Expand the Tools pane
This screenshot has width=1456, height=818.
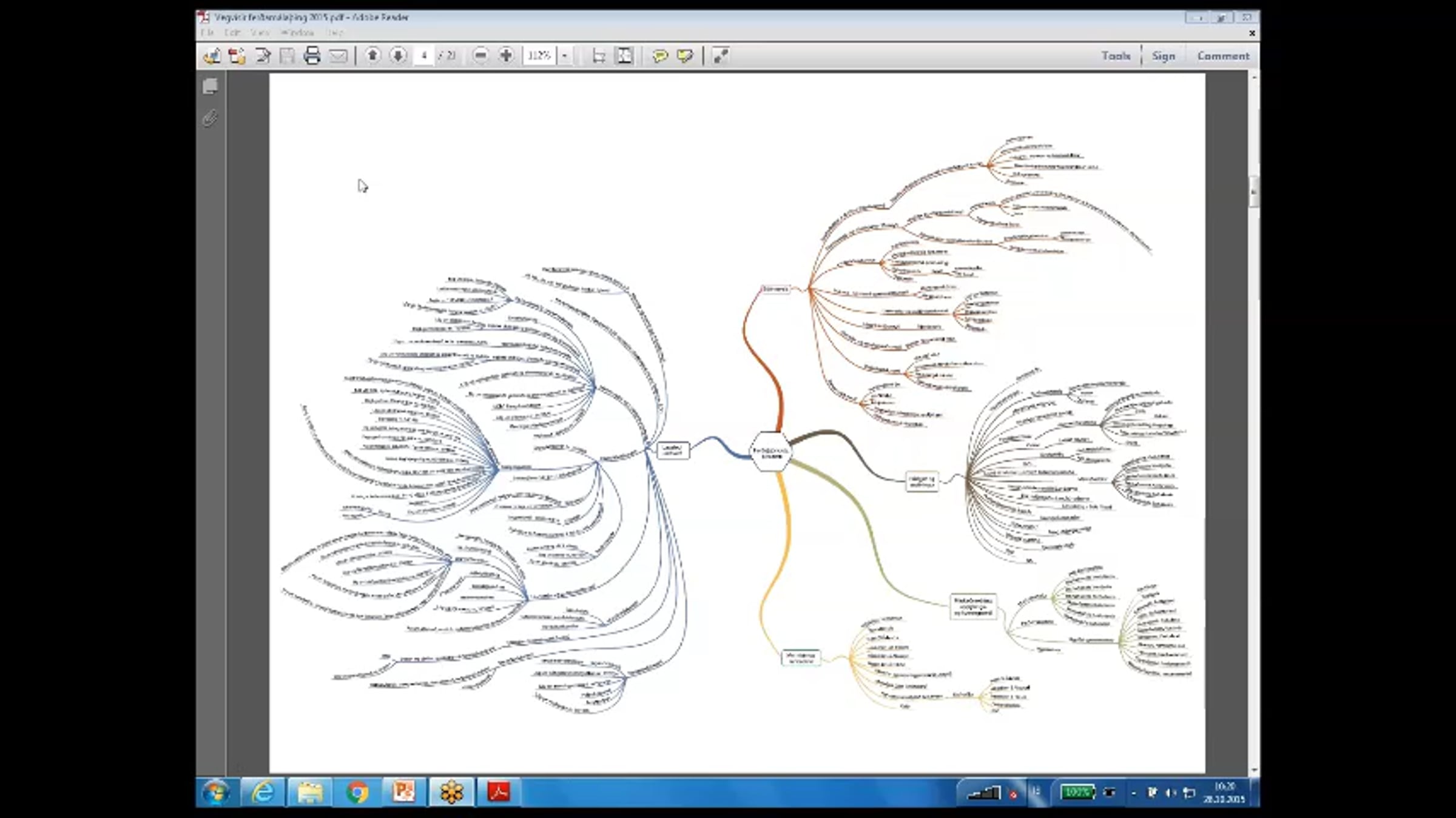coord(1116,56)
